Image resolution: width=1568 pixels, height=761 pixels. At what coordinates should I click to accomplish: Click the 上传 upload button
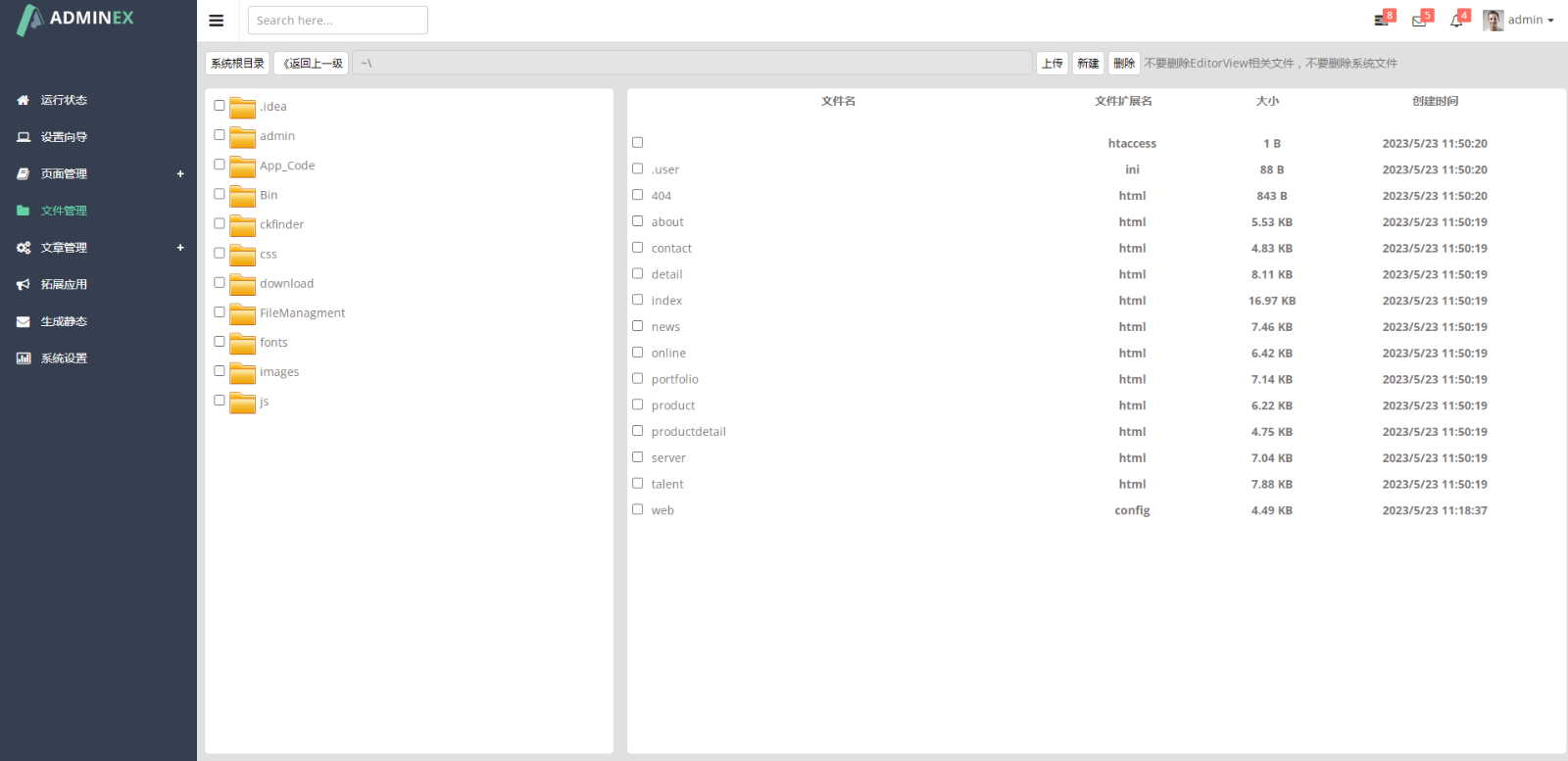[1053, 63]
